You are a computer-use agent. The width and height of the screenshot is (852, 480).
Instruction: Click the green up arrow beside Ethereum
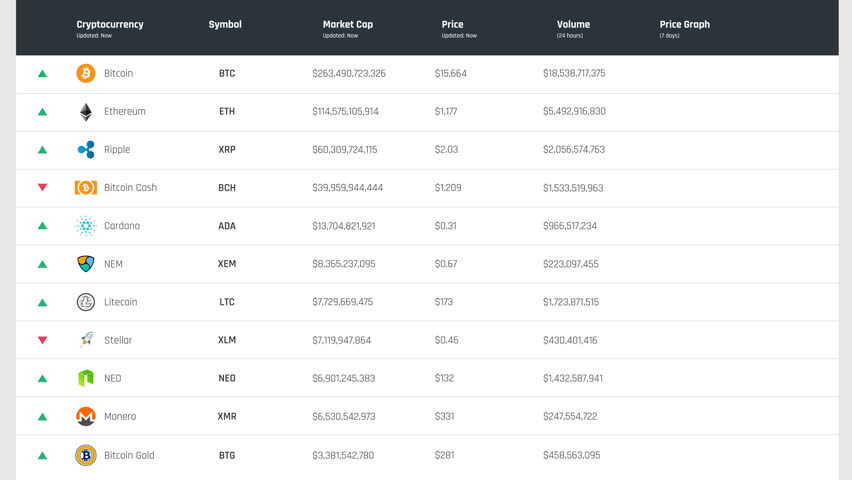click(42, 111)
